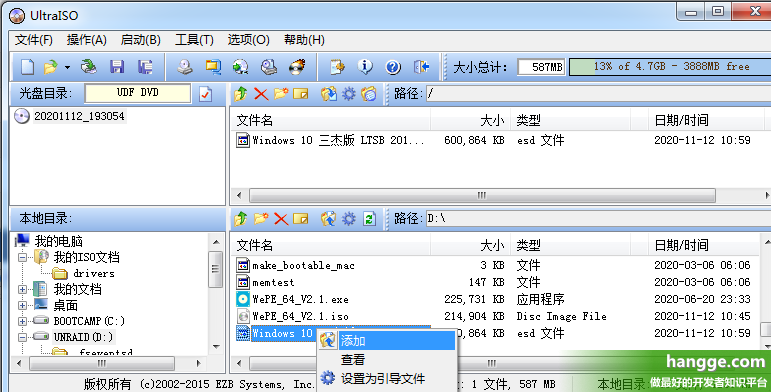This screenshot has width=771, height=392.
Task: Select the 20201112_193054 disc node
Action: click(x=79, y=116)
